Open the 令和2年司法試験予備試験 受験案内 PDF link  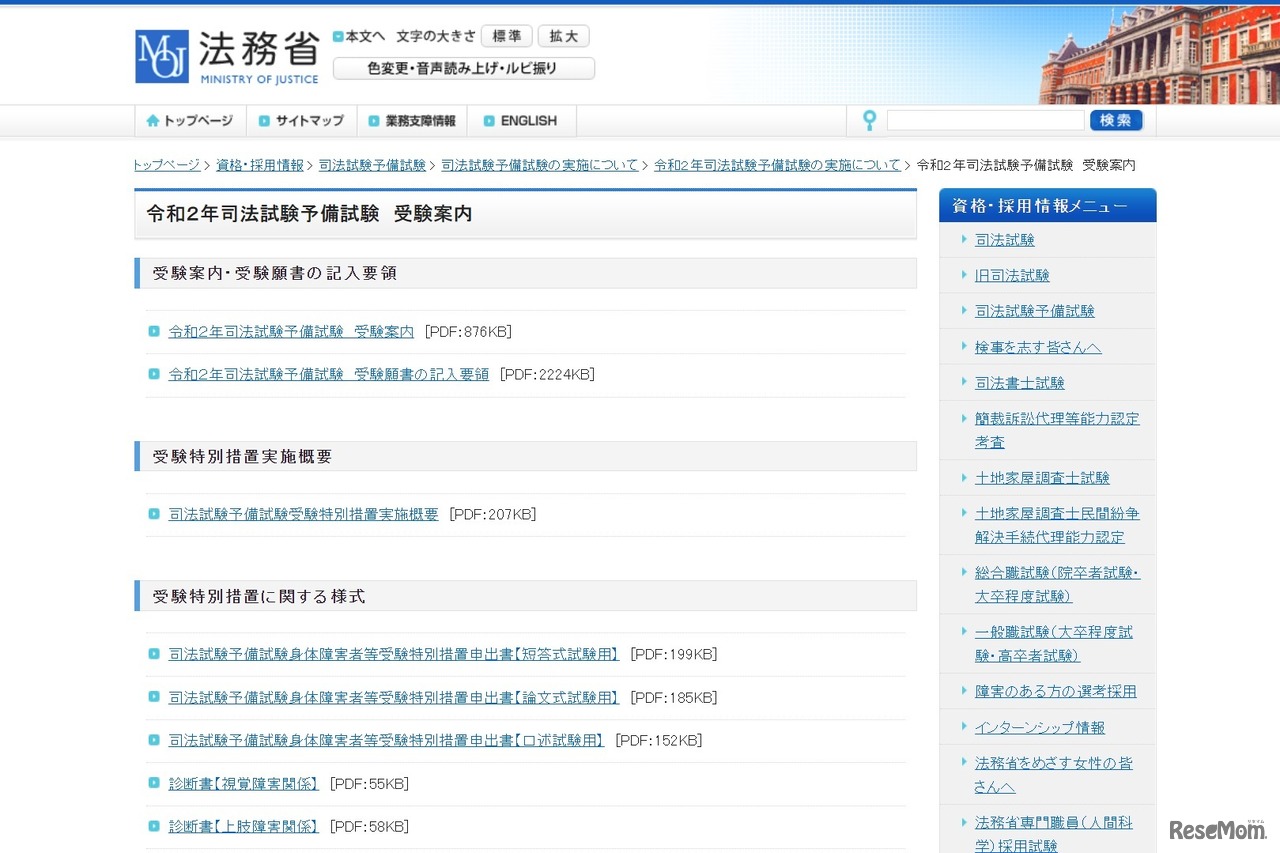[x=290, y=331]
